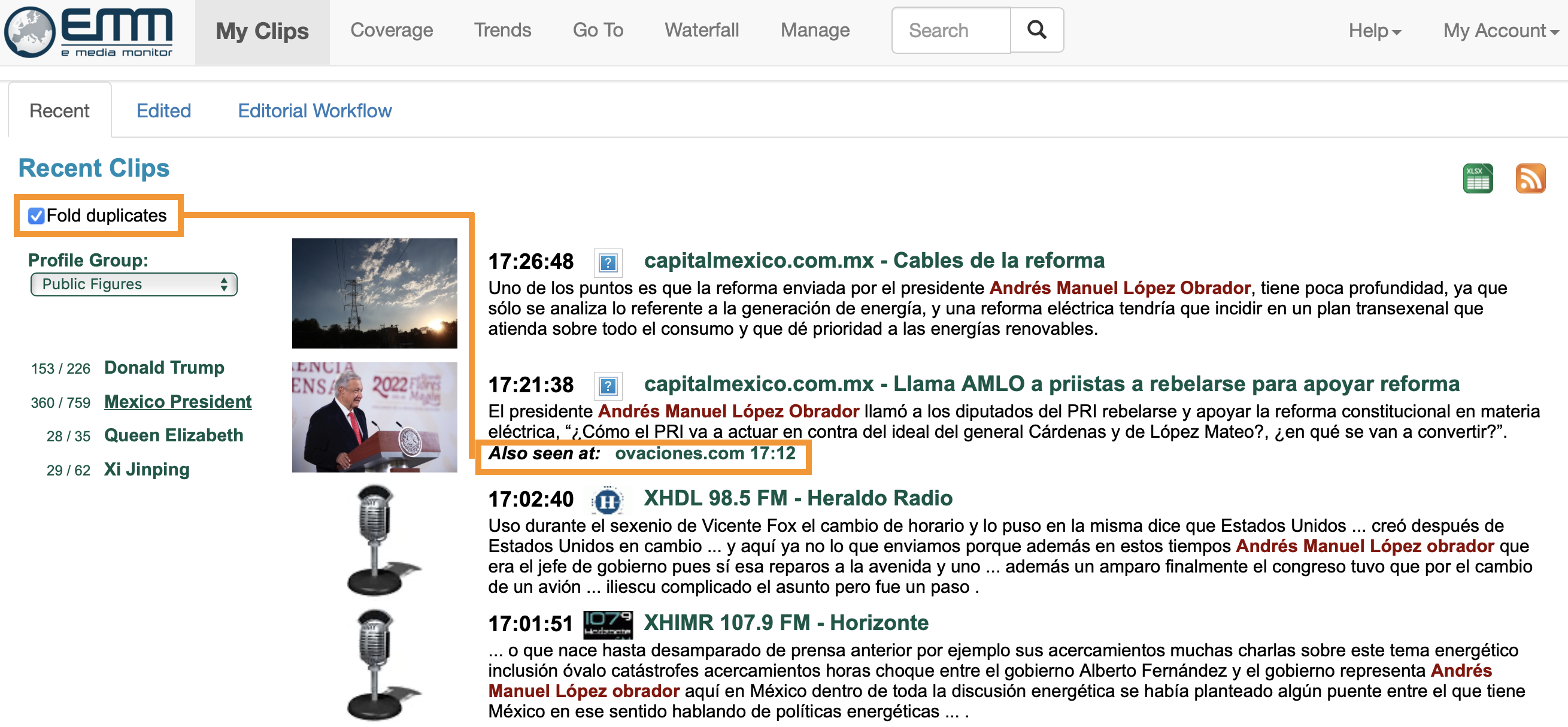Open the Coverage menu item

pos(392,30)
